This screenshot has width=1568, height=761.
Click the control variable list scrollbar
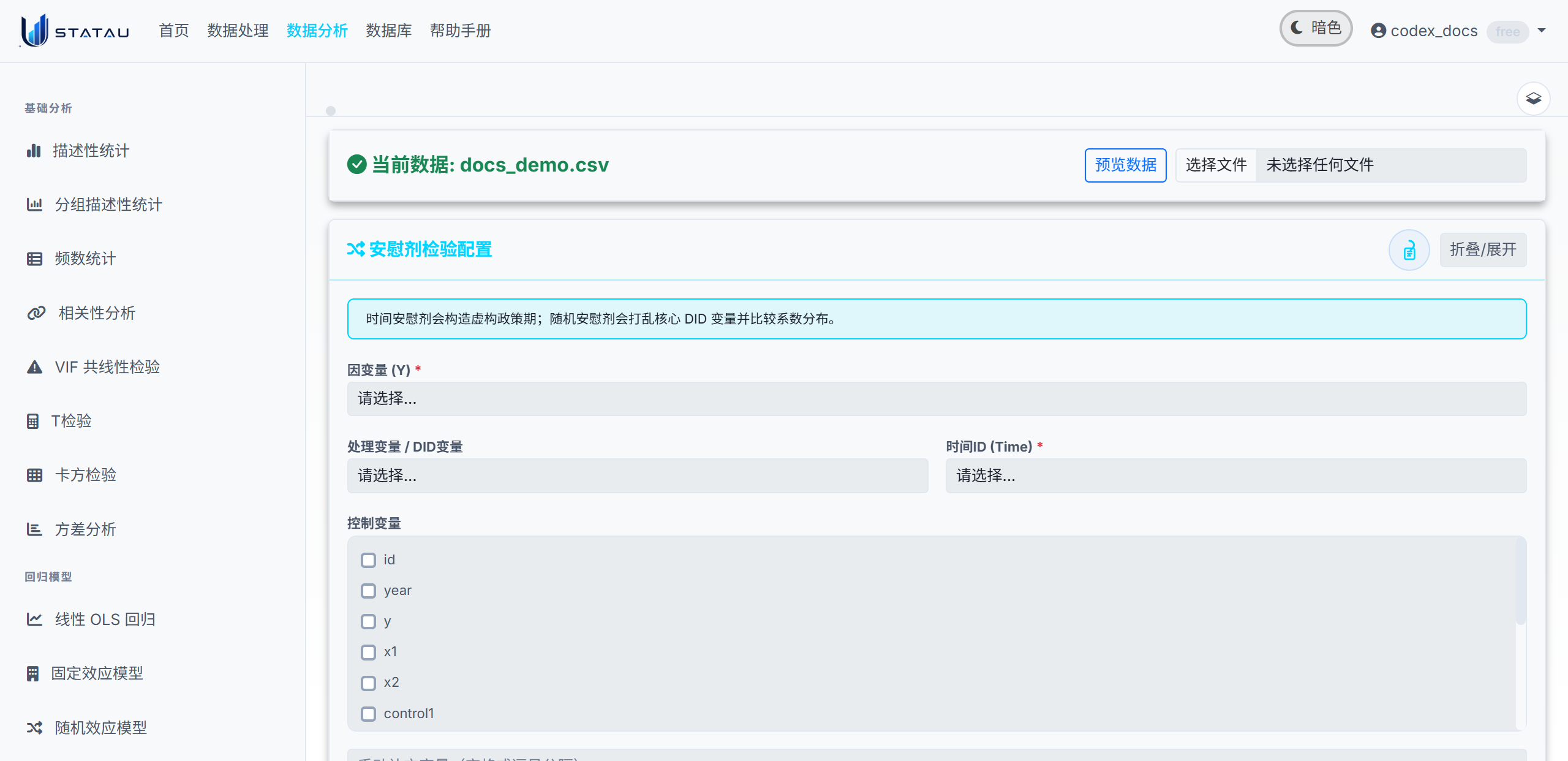(1520, 582)
